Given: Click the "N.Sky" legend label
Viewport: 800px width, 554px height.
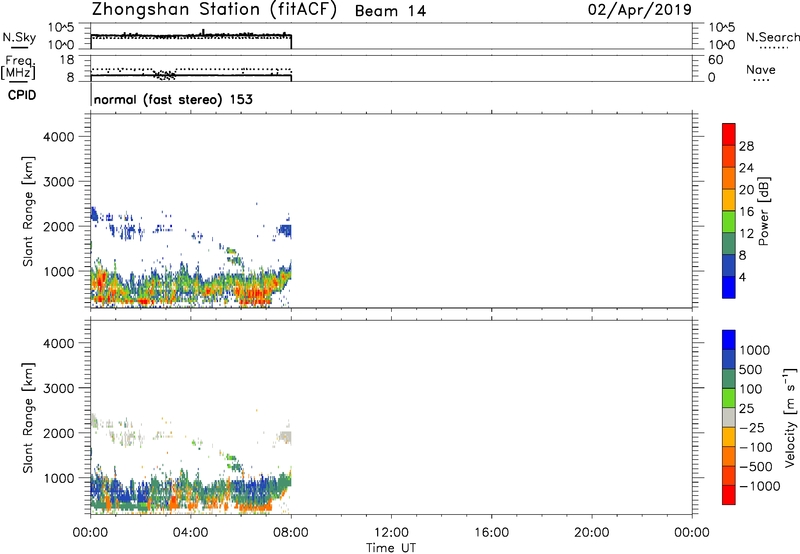Looking at the screenshot, I should click(x=19, y=37).
